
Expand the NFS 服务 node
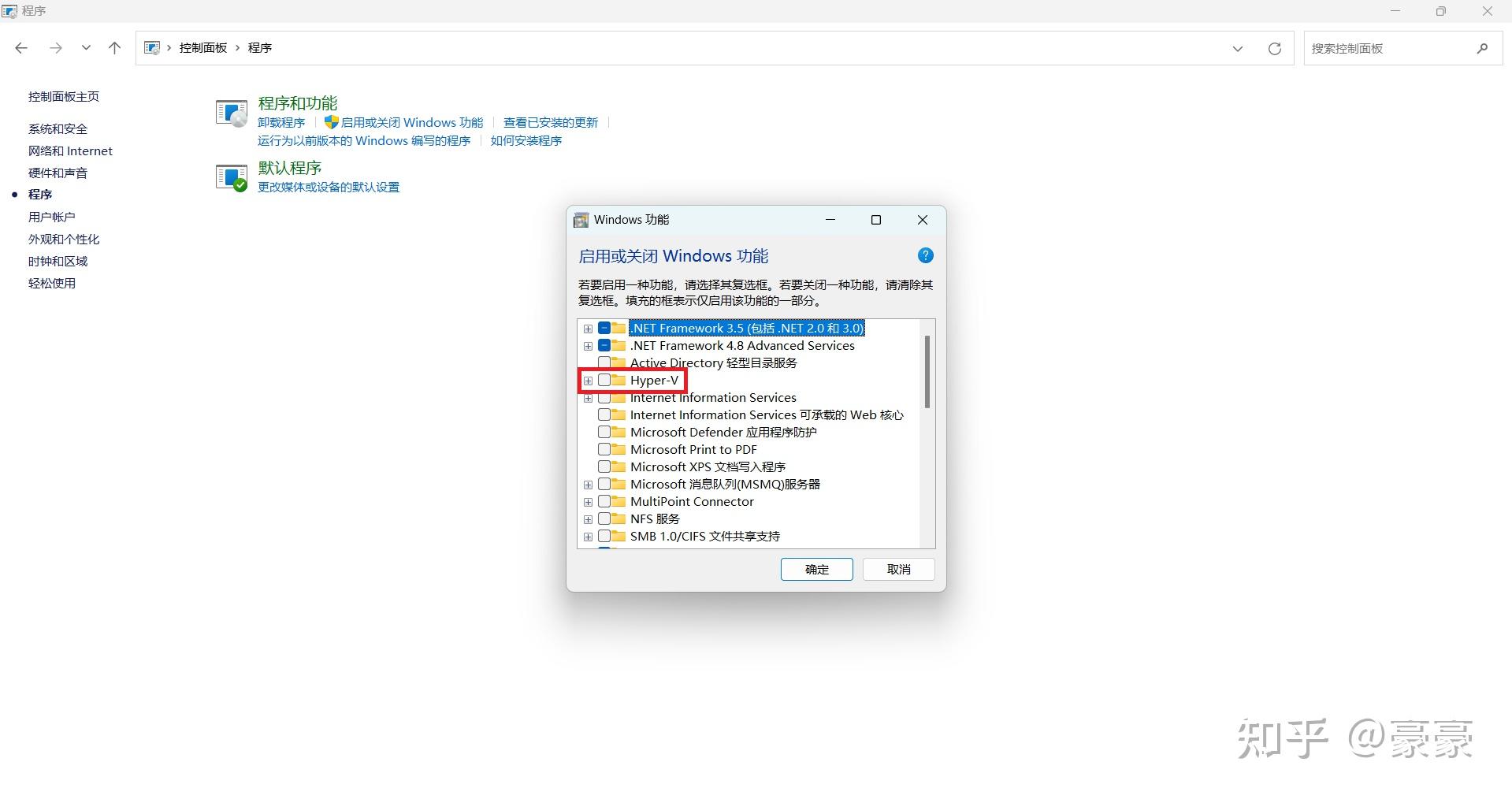[588, 519]
